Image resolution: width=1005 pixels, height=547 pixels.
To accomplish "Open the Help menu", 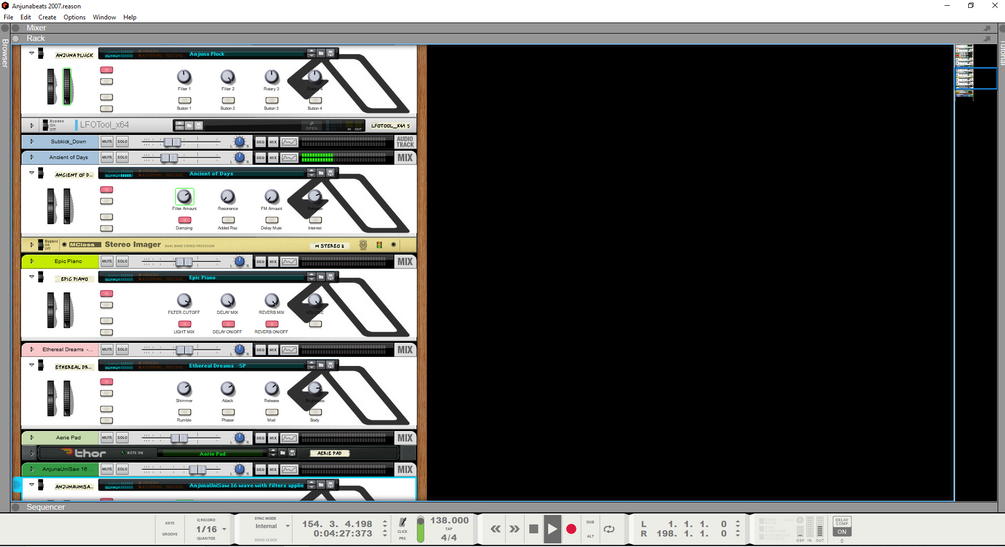I will pos(129,17).
